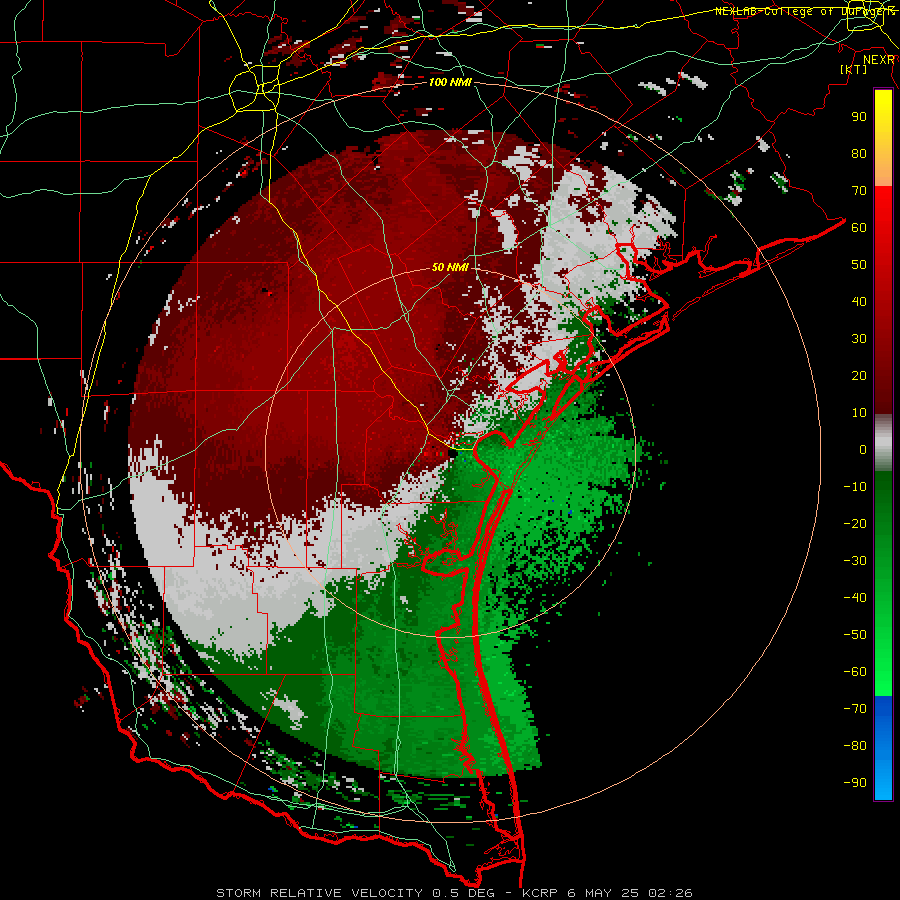Click the -10 value on the color scale
This screenshot has width=900, height=900.
(855, 487)
